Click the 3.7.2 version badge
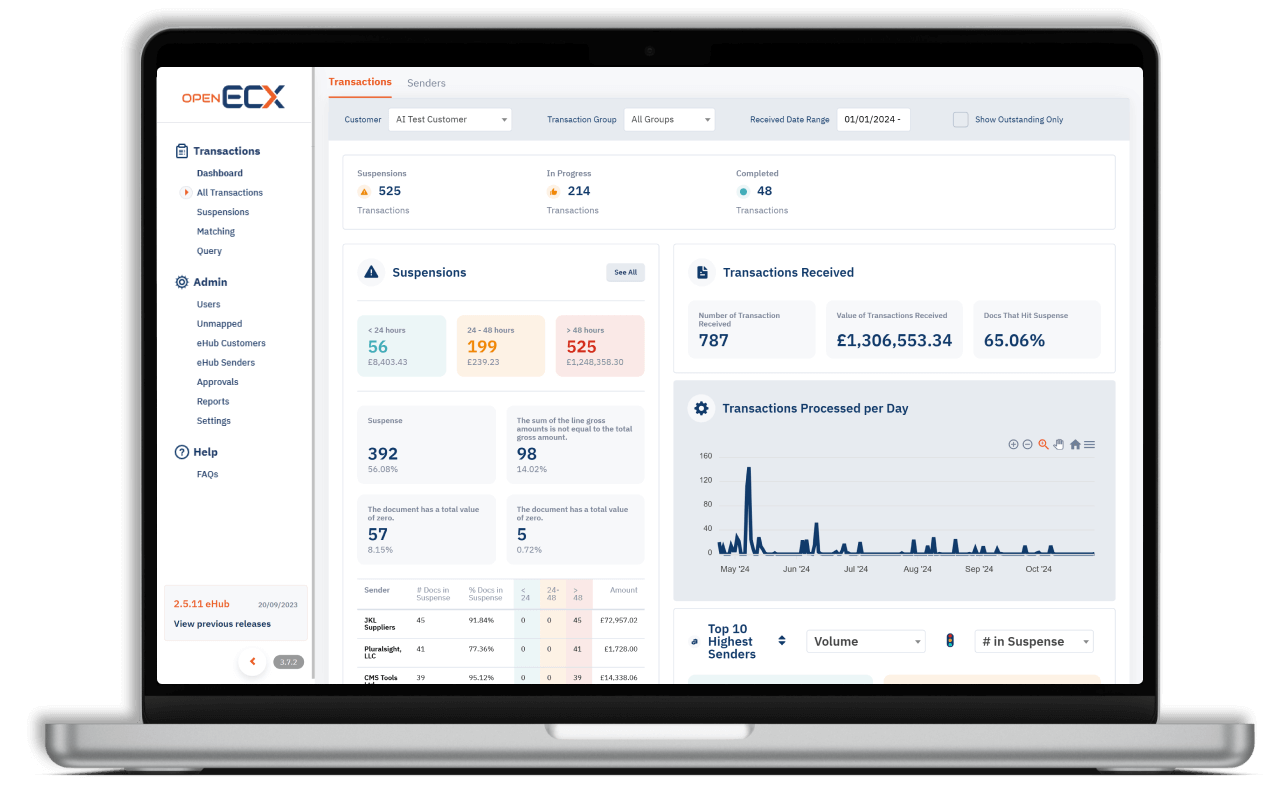The height and width of the screenshot is (786, 1285). (288, 662)
